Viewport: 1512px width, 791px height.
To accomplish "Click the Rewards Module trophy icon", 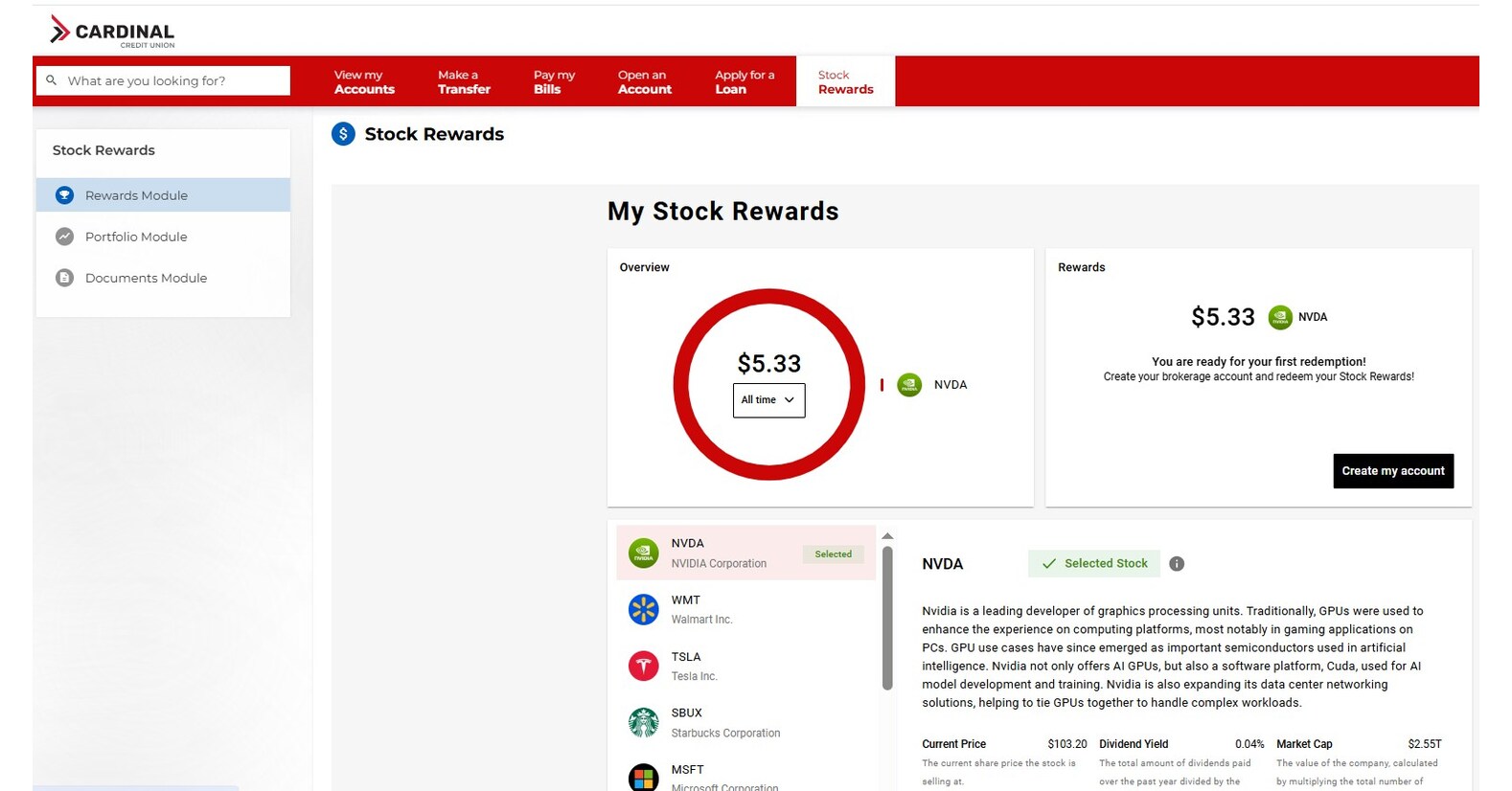I will coord(64,195).
